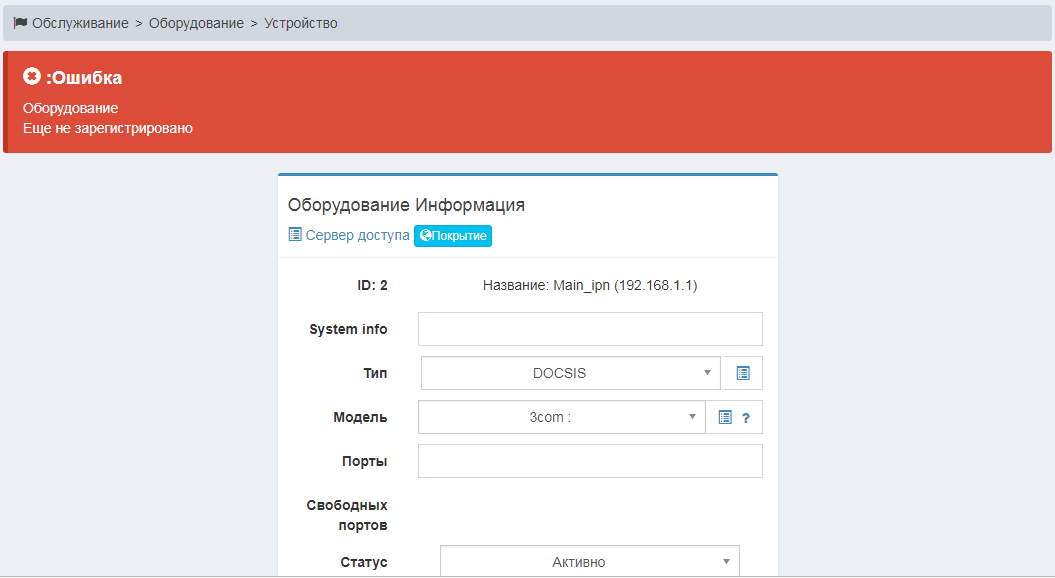Image resolution: width=1055 pixels, height=578 pixels.
Task: Expand the Модель dropdown showing 3com
Action: [x=550, y=418]
